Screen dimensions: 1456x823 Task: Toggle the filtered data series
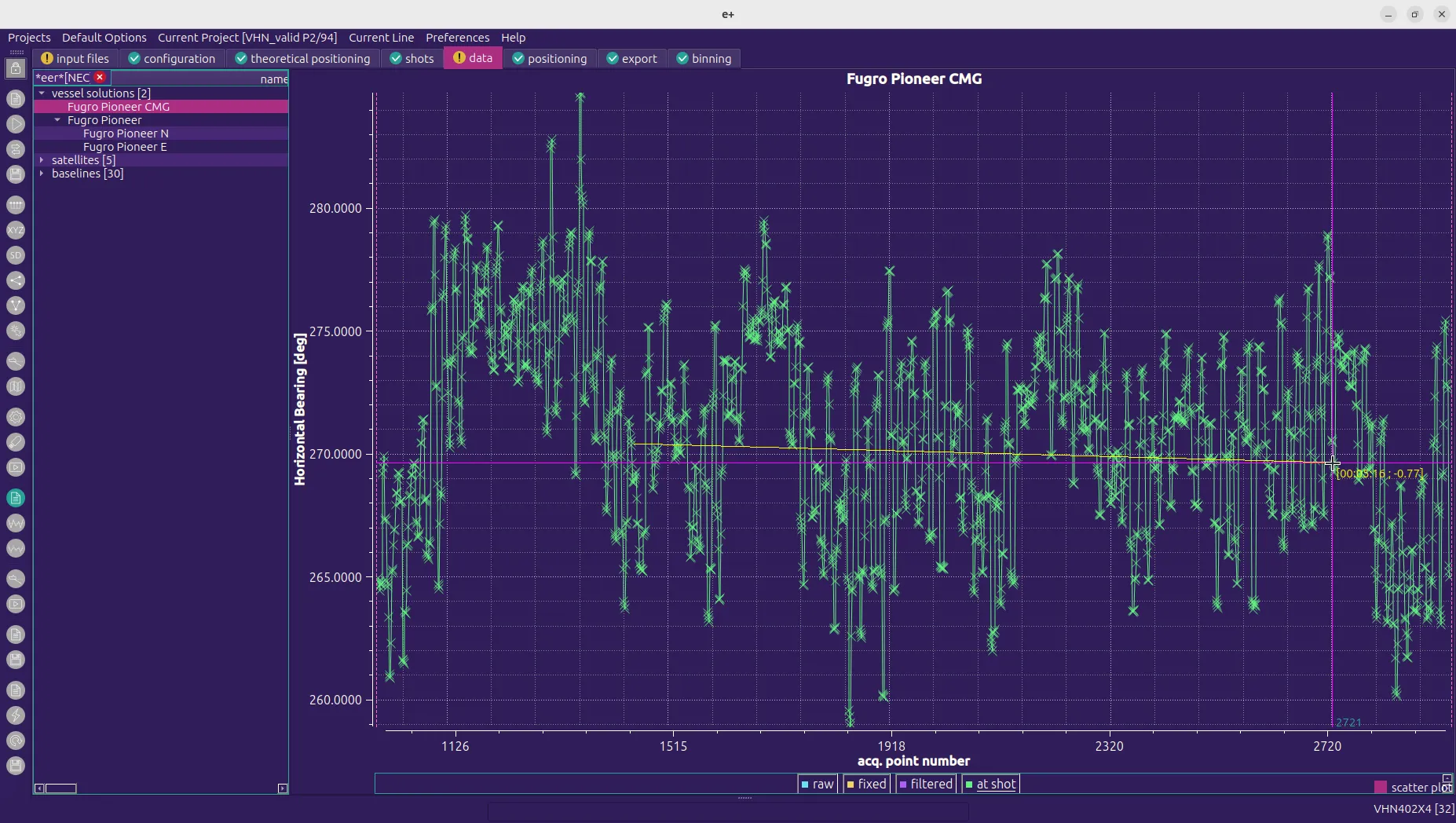click(x=925, y=784)
